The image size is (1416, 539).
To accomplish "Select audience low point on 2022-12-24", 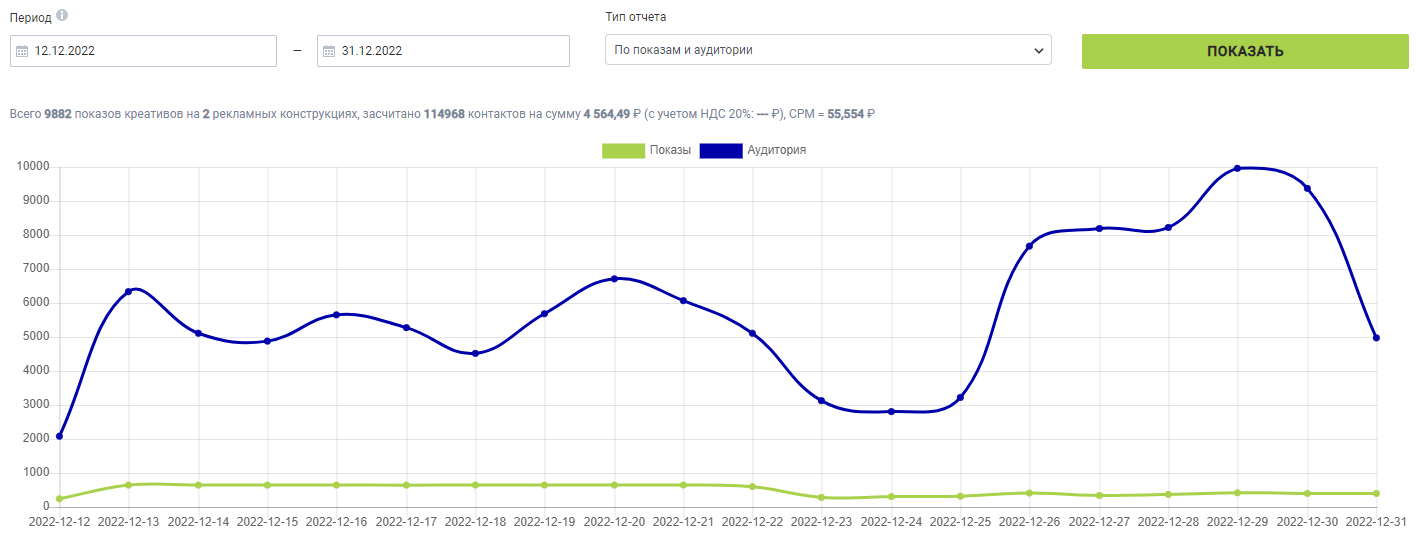I will [891, 411].
